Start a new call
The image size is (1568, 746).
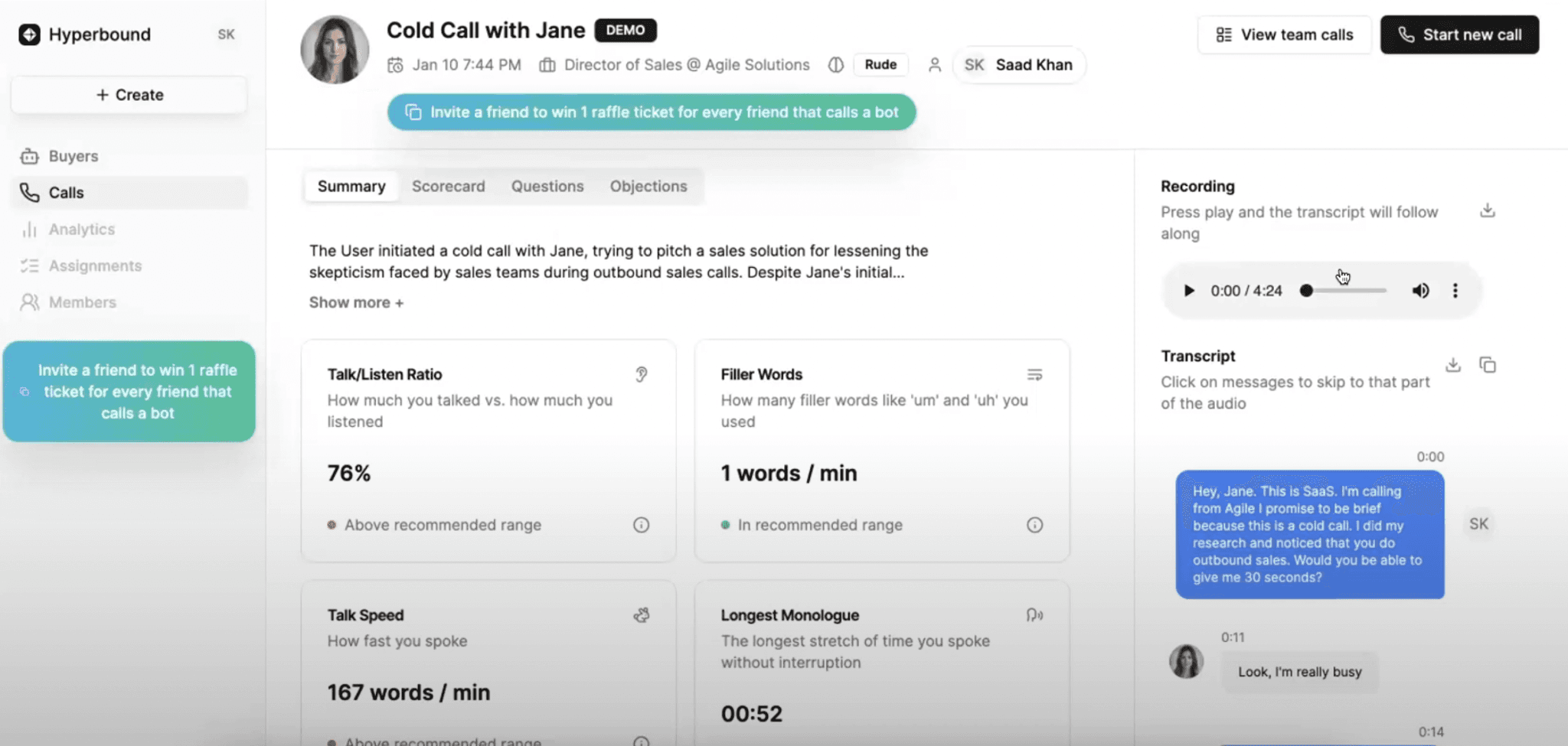(1459, 34)
